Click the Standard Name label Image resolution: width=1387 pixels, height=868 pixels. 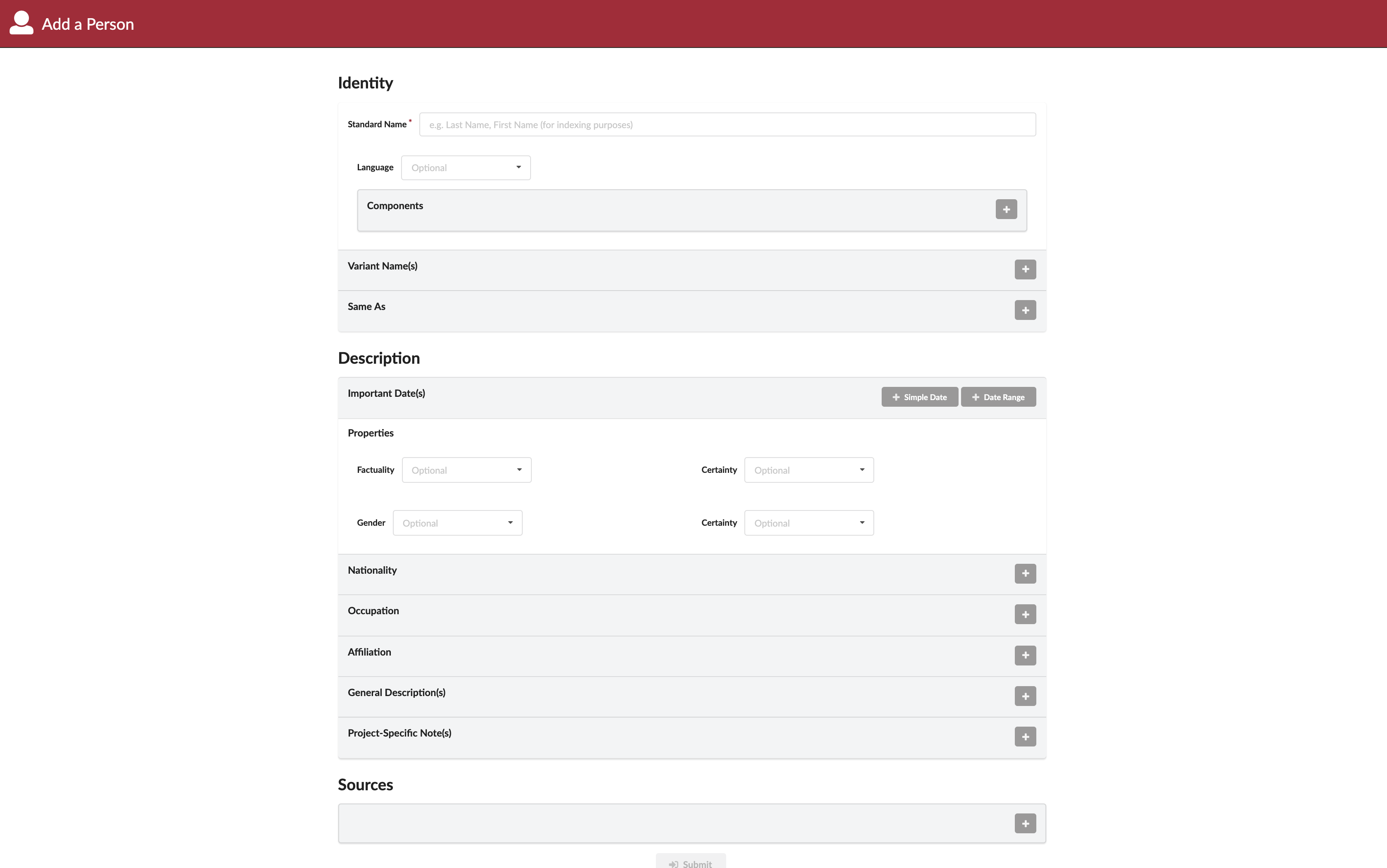tap(377, 124)
